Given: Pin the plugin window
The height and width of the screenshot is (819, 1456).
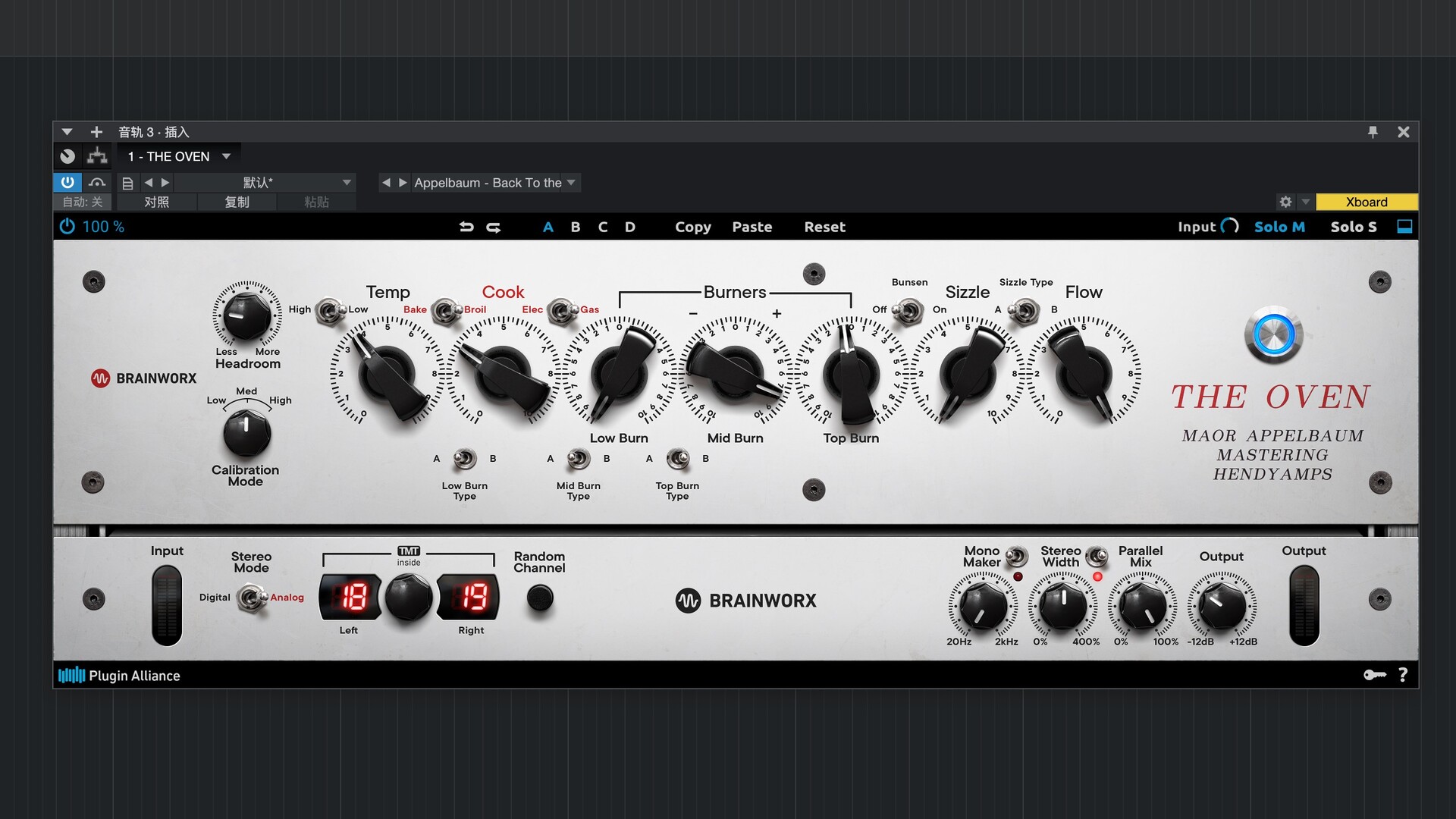Looking at the screenshot, I should pos(1373,132).
